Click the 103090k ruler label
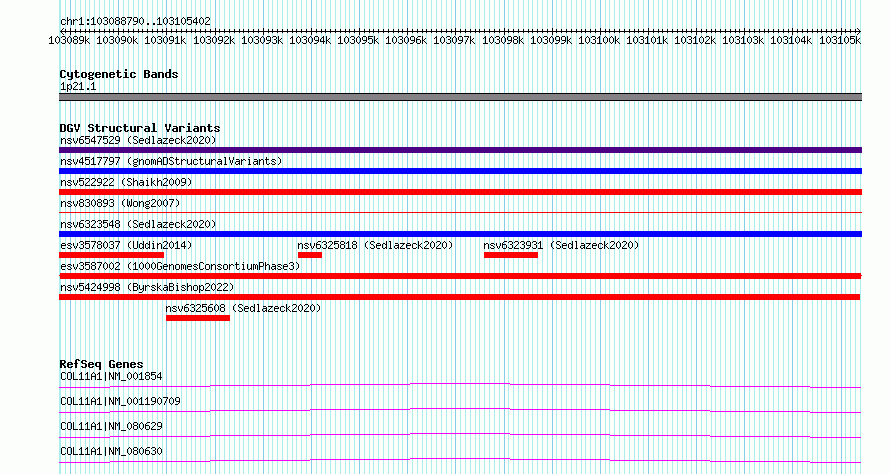 pyautogui.click(x=117, y=40)
